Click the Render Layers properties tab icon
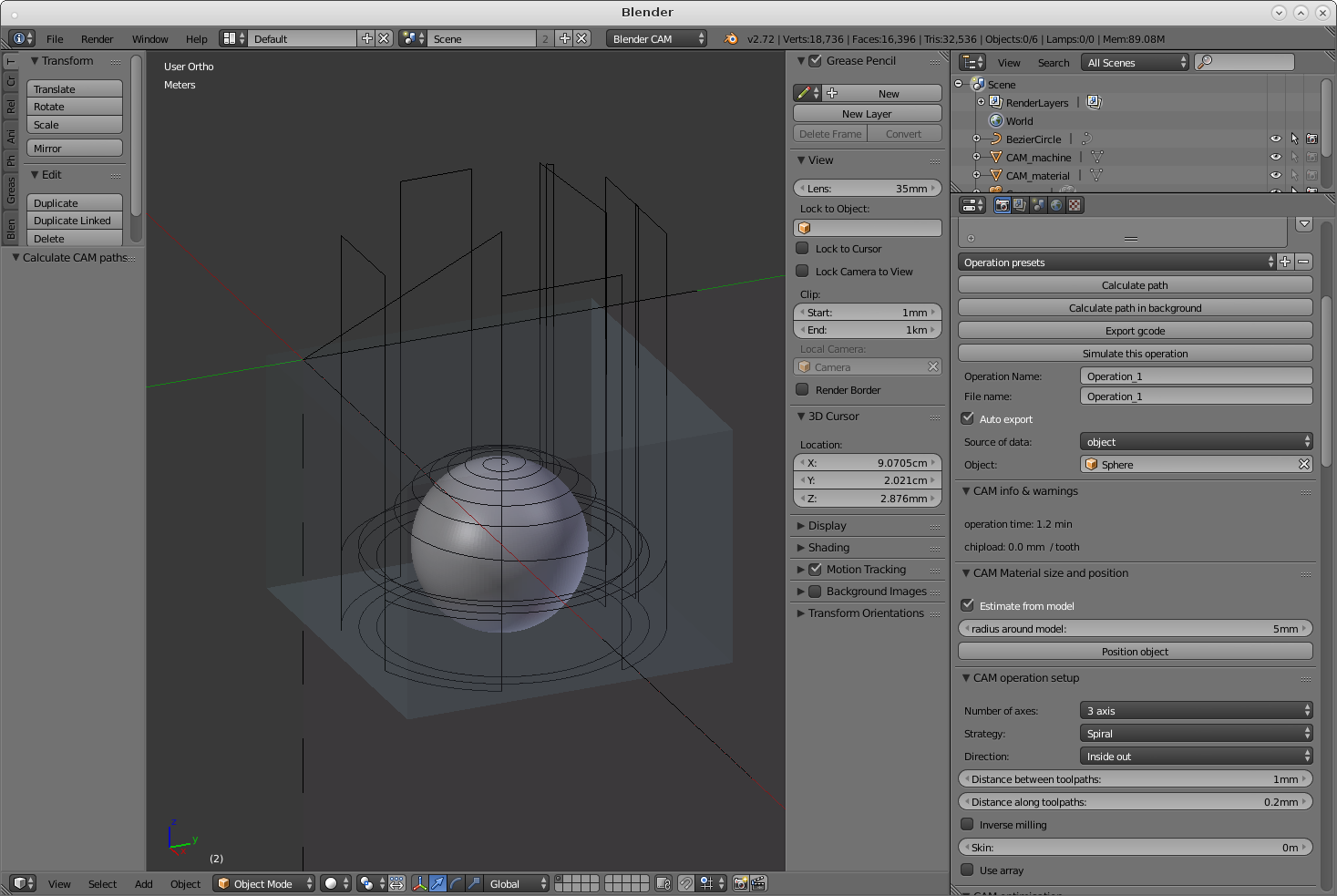This screenshot has width=1337, height=896. point(1020,205)
